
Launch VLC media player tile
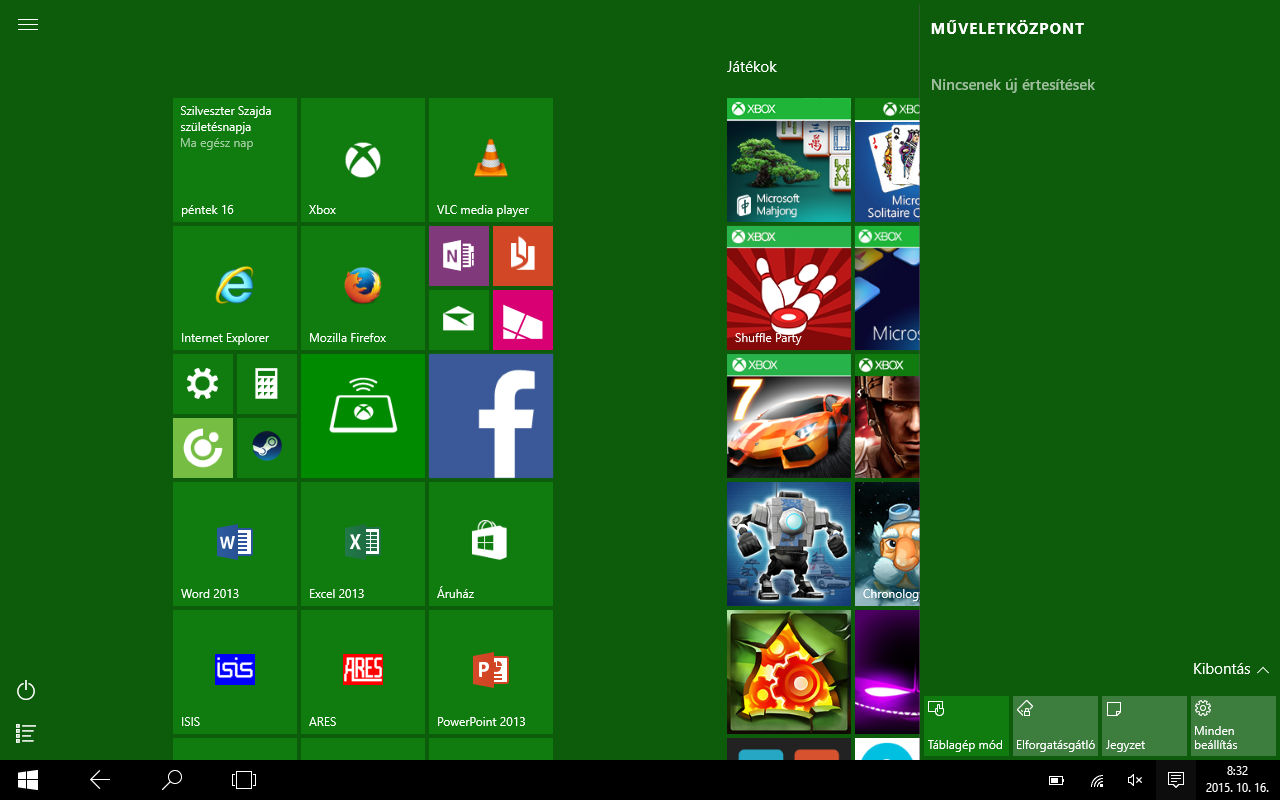click(491, 160)
